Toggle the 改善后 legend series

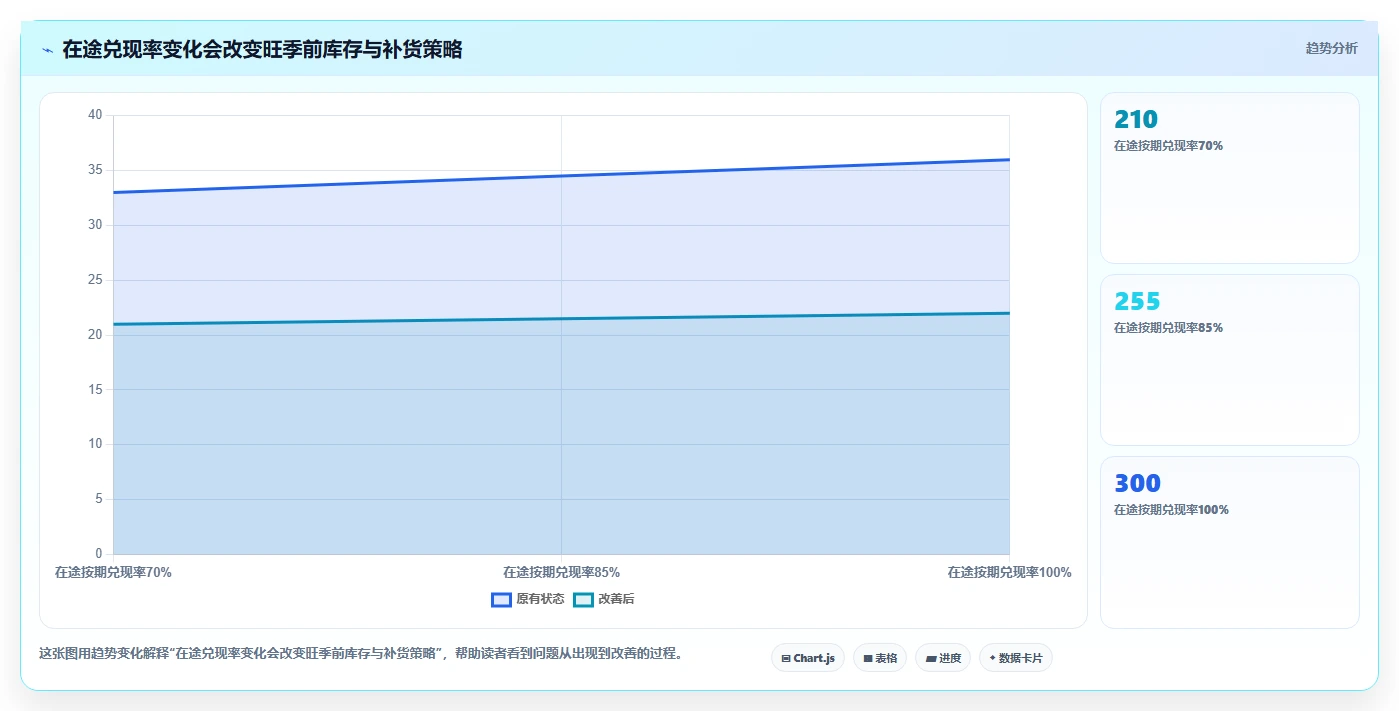[x=604, y=599]
